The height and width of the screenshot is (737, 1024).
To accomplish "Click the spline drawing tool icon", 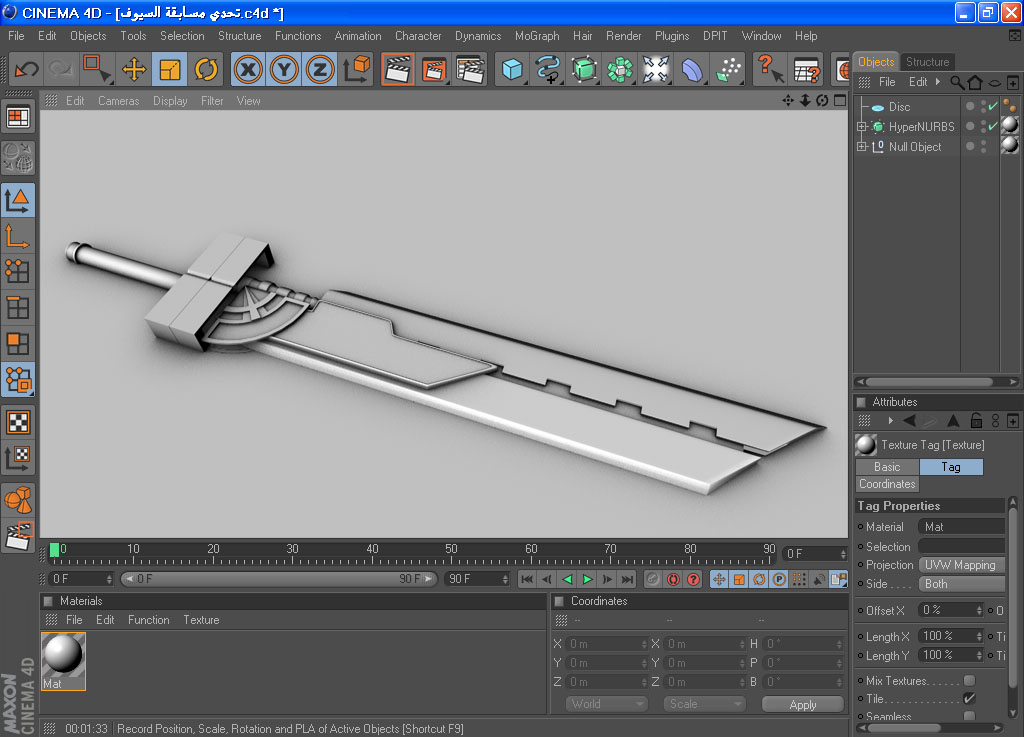I will tap(548, 69).
